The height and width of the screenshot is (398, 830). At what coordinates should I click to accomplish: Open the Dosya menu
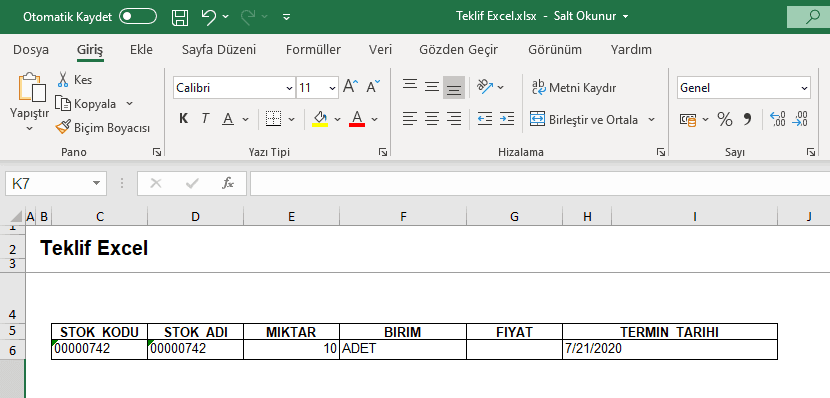[x=31, y=50]
